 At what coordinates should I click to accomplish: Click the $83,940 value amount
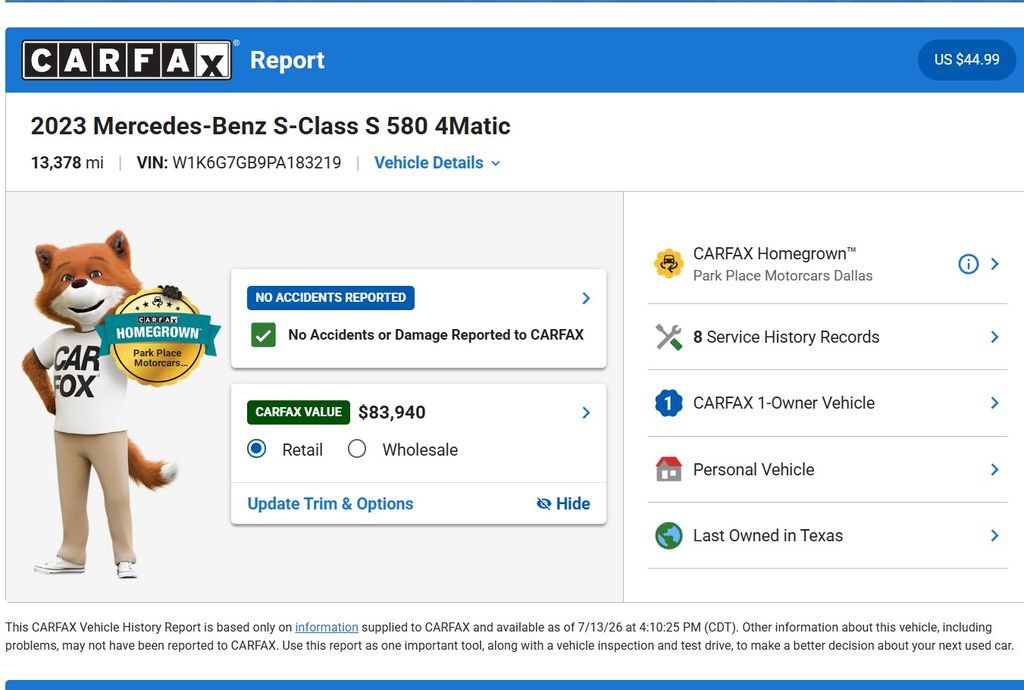click(x=392, y=413)
